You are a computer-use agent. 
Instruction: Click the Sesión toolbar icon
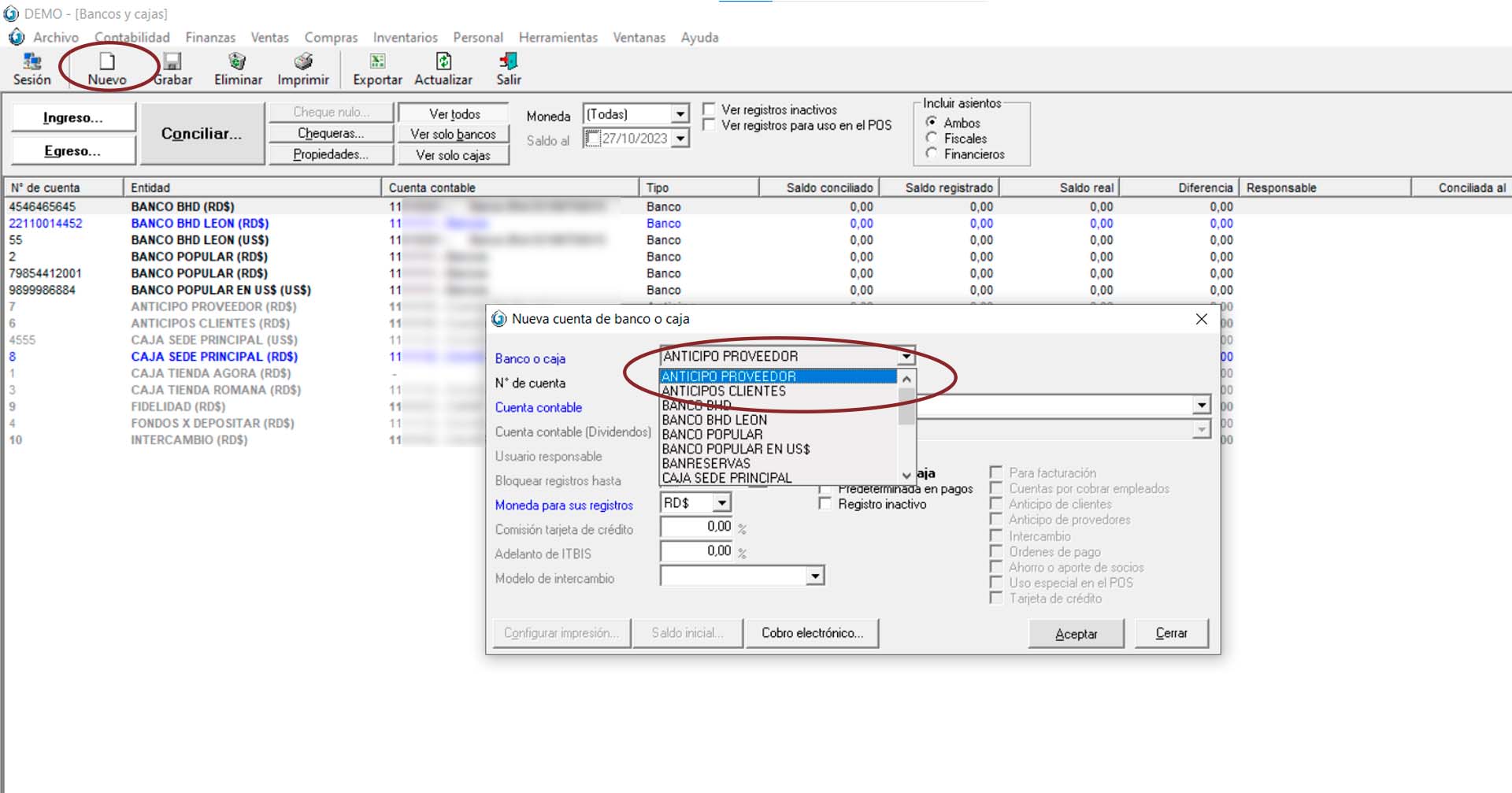[x=32, y=61]
